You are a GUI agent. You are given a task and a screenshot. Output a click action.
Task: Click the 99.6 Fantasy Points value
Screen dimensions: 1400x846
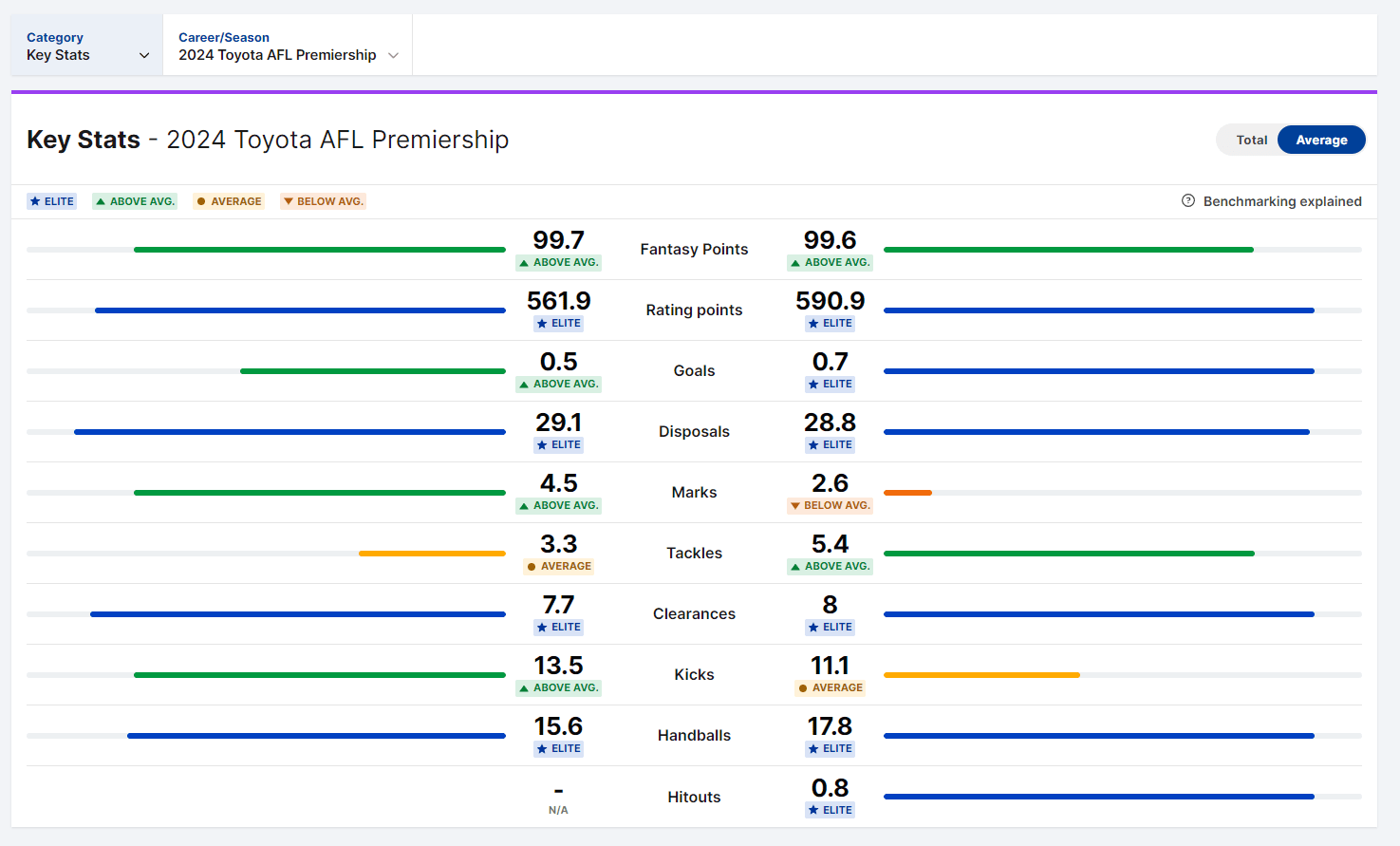pos(830,240)
